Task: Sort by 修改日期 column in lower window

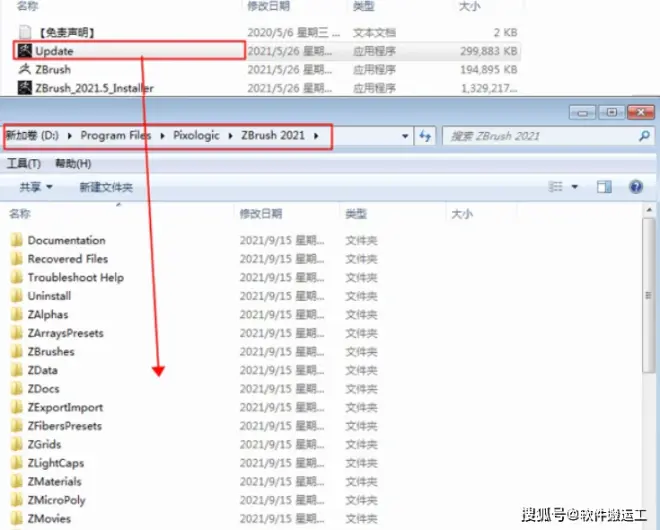Action: click(261, 214)
